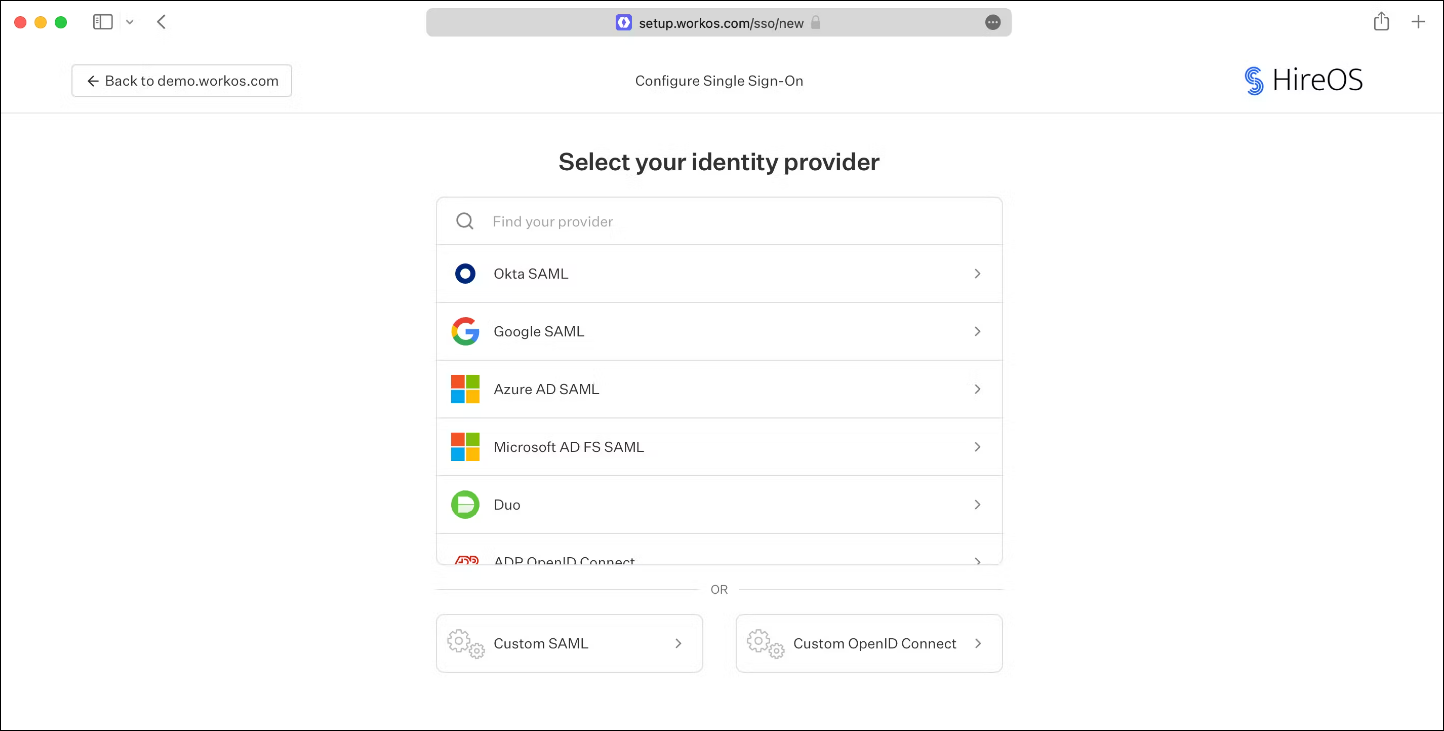Open the sidebar dropdown chevron
This screenshot has height=731, width=1444.
click(129, 22)
